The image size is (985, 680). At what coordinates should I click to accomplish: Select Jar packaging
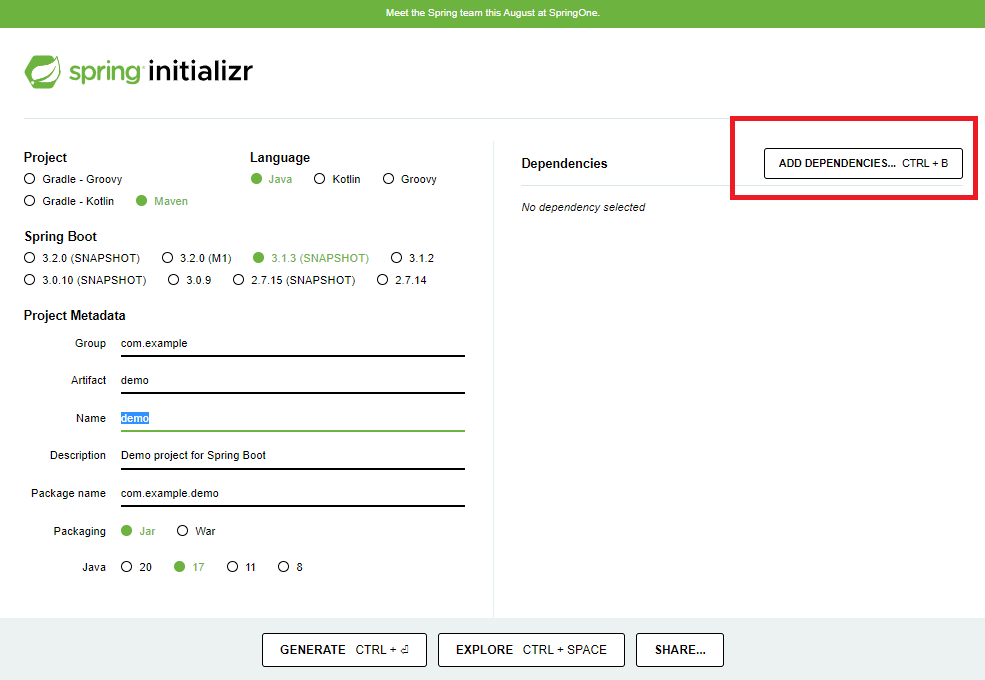138,531
